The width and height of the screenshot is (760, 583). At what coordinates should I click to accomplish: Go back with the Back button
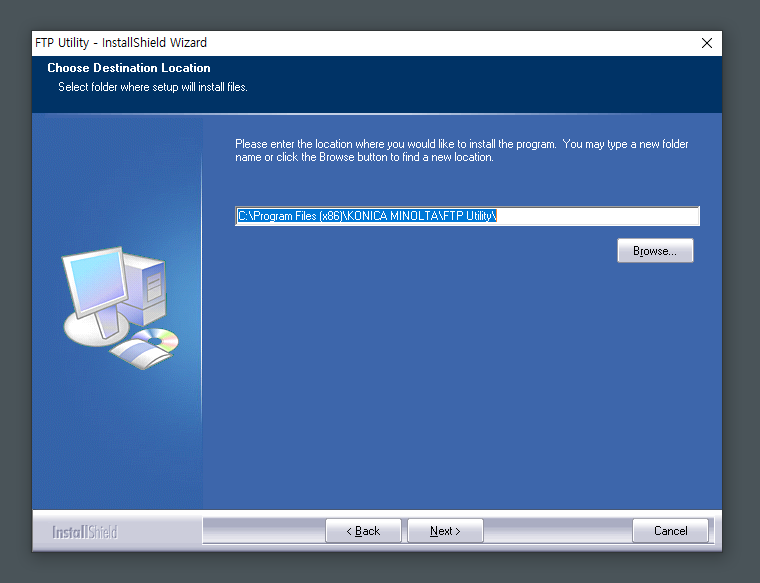363,531
